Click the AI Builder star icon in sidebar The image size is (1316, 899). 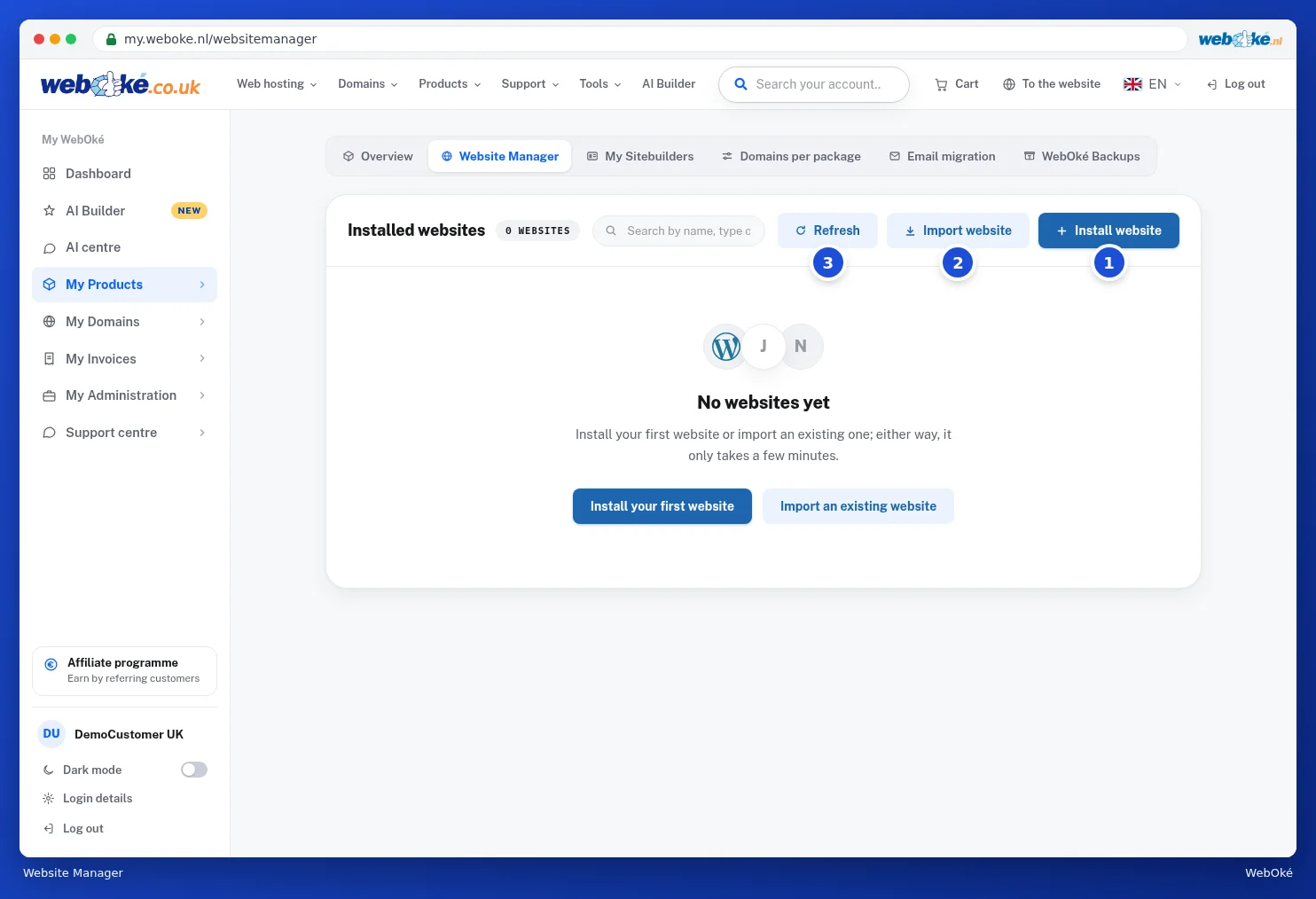pyautogui.click(x=49, y=211)
